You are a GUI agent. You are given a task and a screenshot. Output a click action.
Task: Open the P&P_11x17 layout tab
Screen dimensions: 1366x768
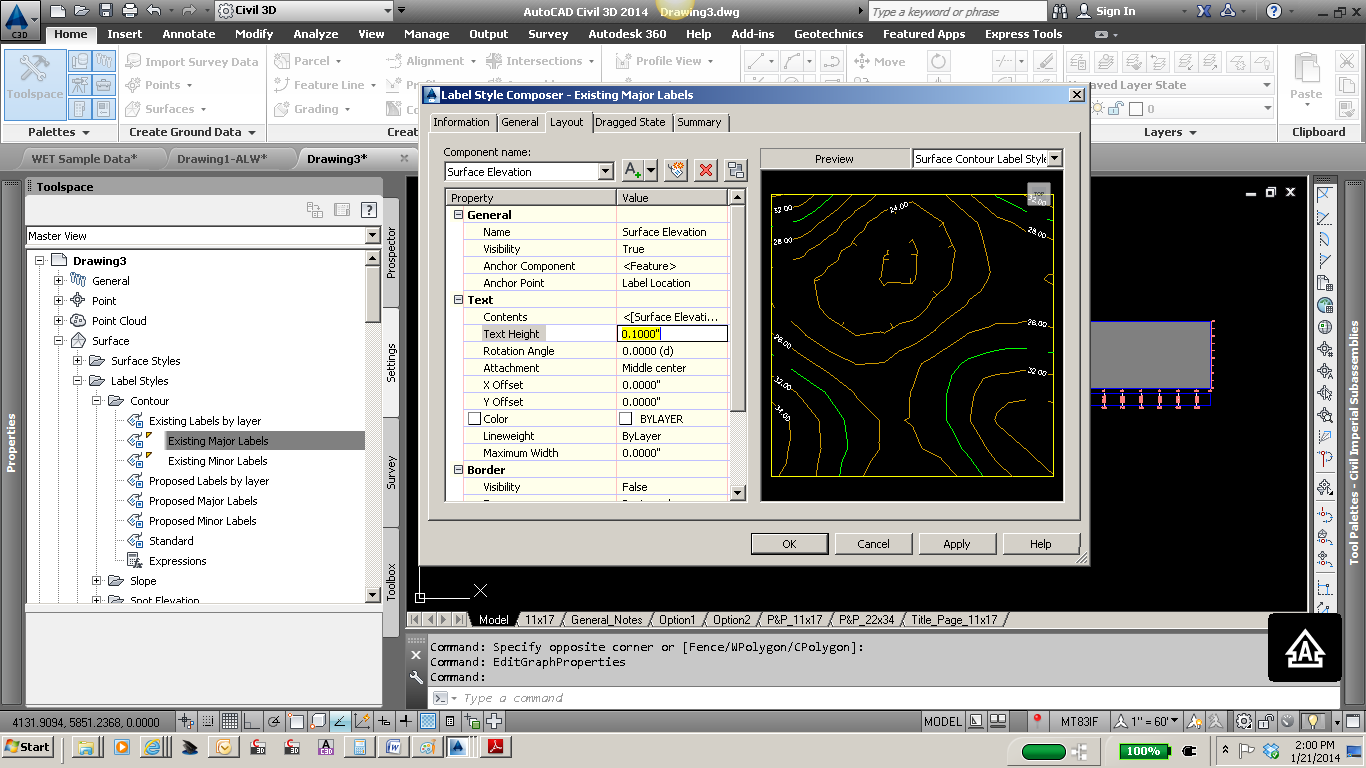coord(795,620)
